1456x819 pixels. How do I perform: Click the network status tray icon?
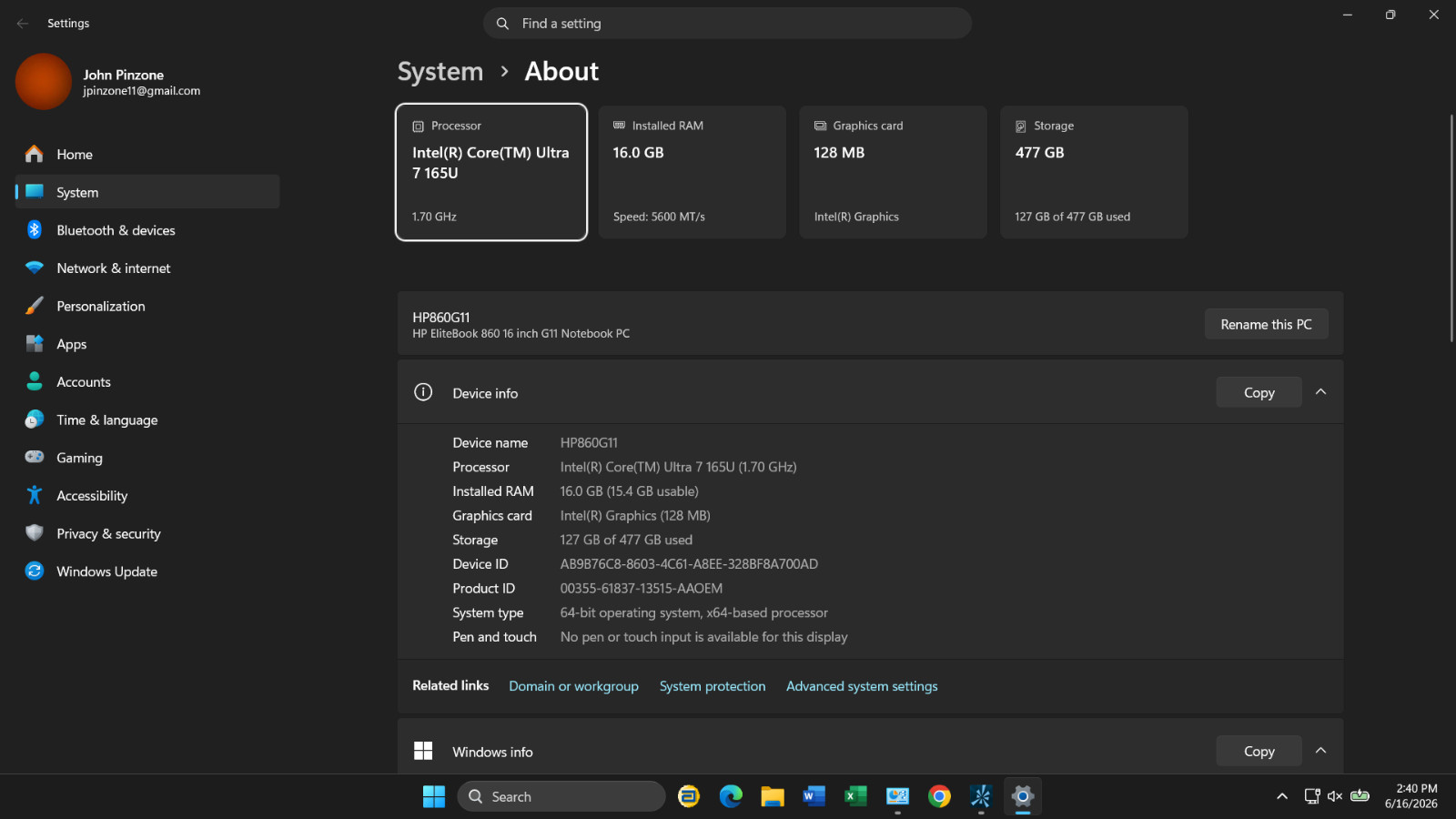[x=1312, y=796]
